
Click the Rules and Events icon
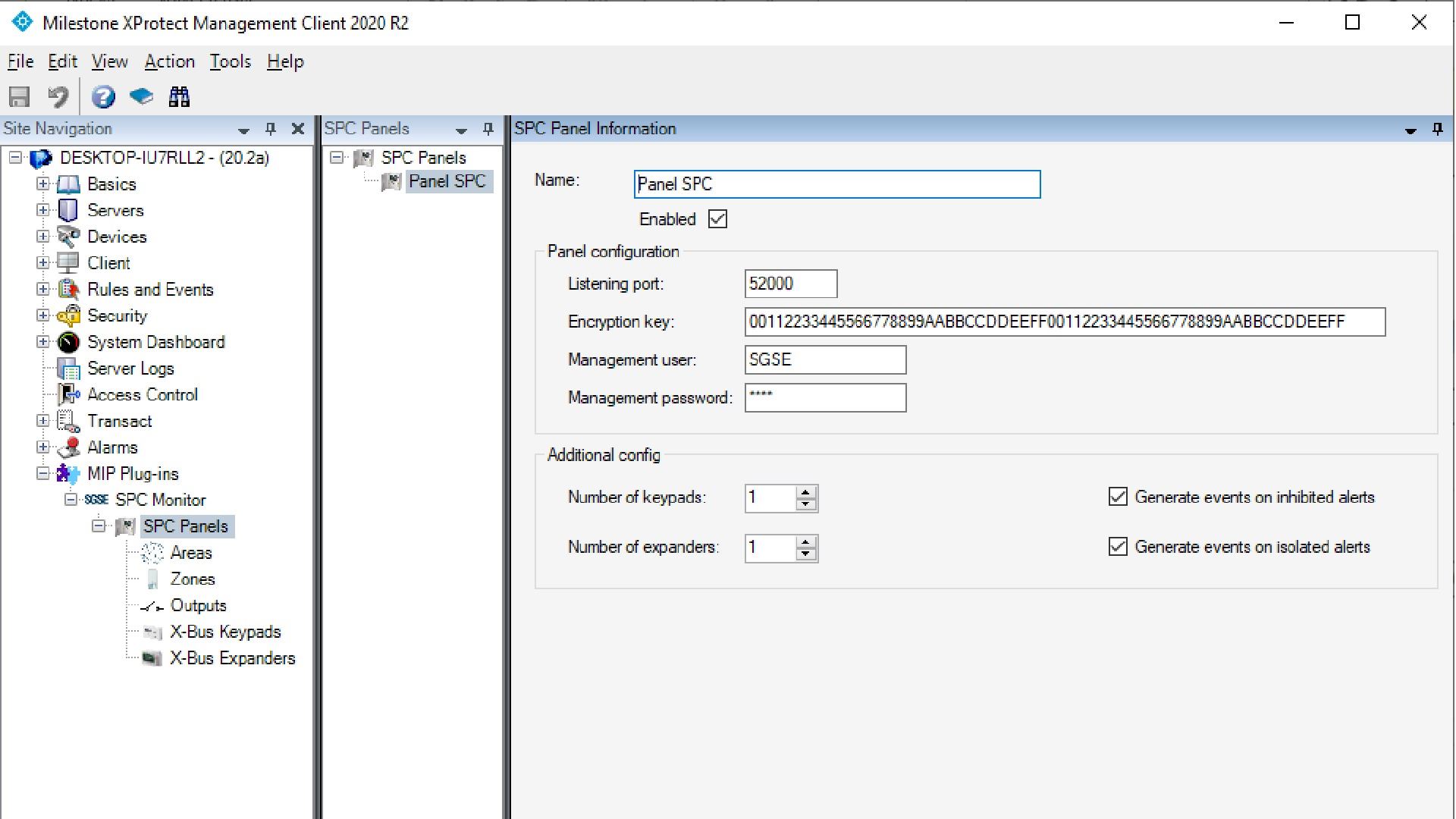tap(68, 289)
